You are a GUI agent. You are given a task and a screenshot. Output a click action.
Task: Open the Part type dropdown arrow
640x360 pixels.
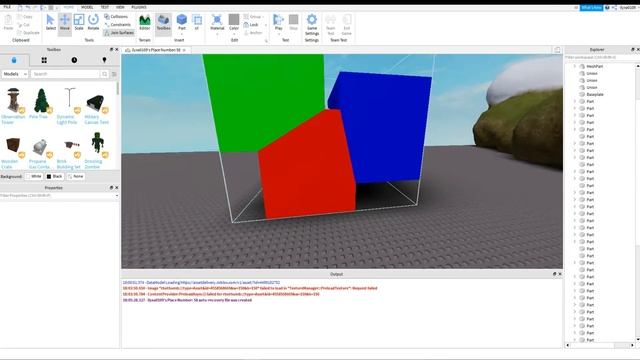click(x=182, y=34)
